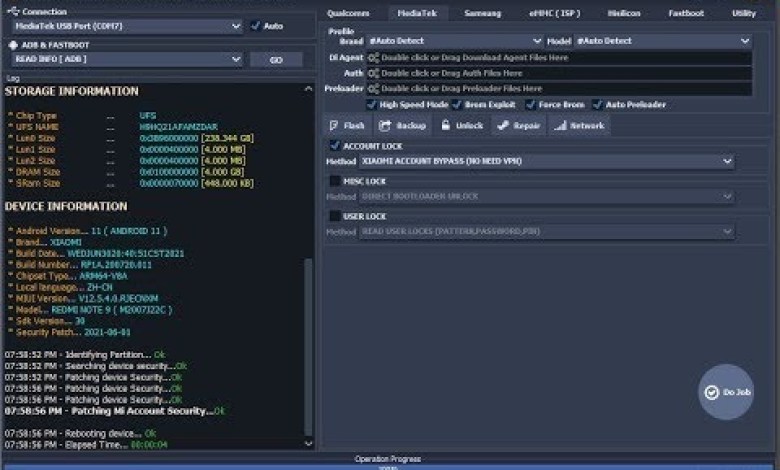Enable the MISC LOCK checkbox
Viewport: 780px width, 470px height.
click(x=335, y=181)
